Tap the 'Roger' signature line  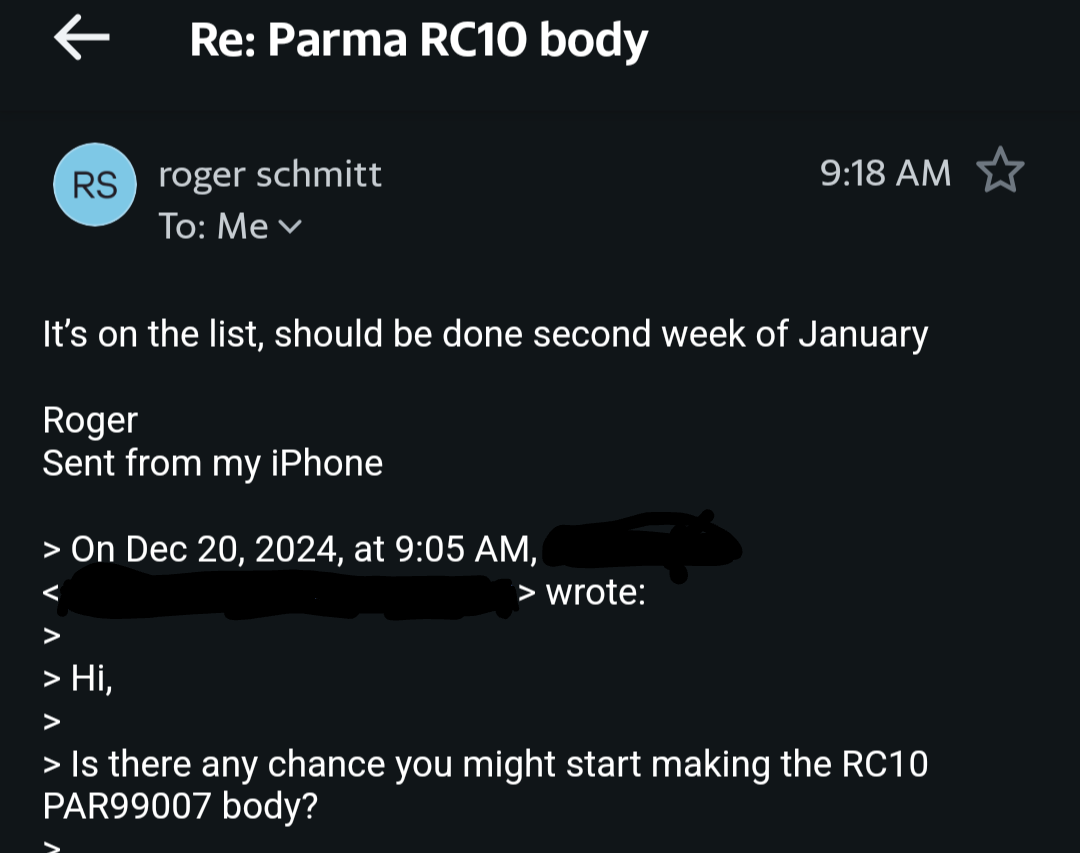[90, 420]
